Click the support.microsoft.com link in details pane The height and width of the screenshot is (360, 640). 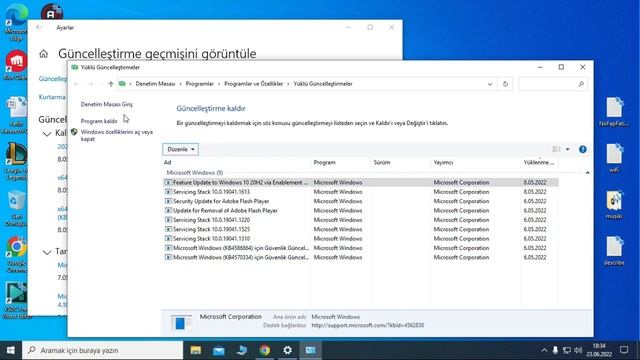pos(367,325)
